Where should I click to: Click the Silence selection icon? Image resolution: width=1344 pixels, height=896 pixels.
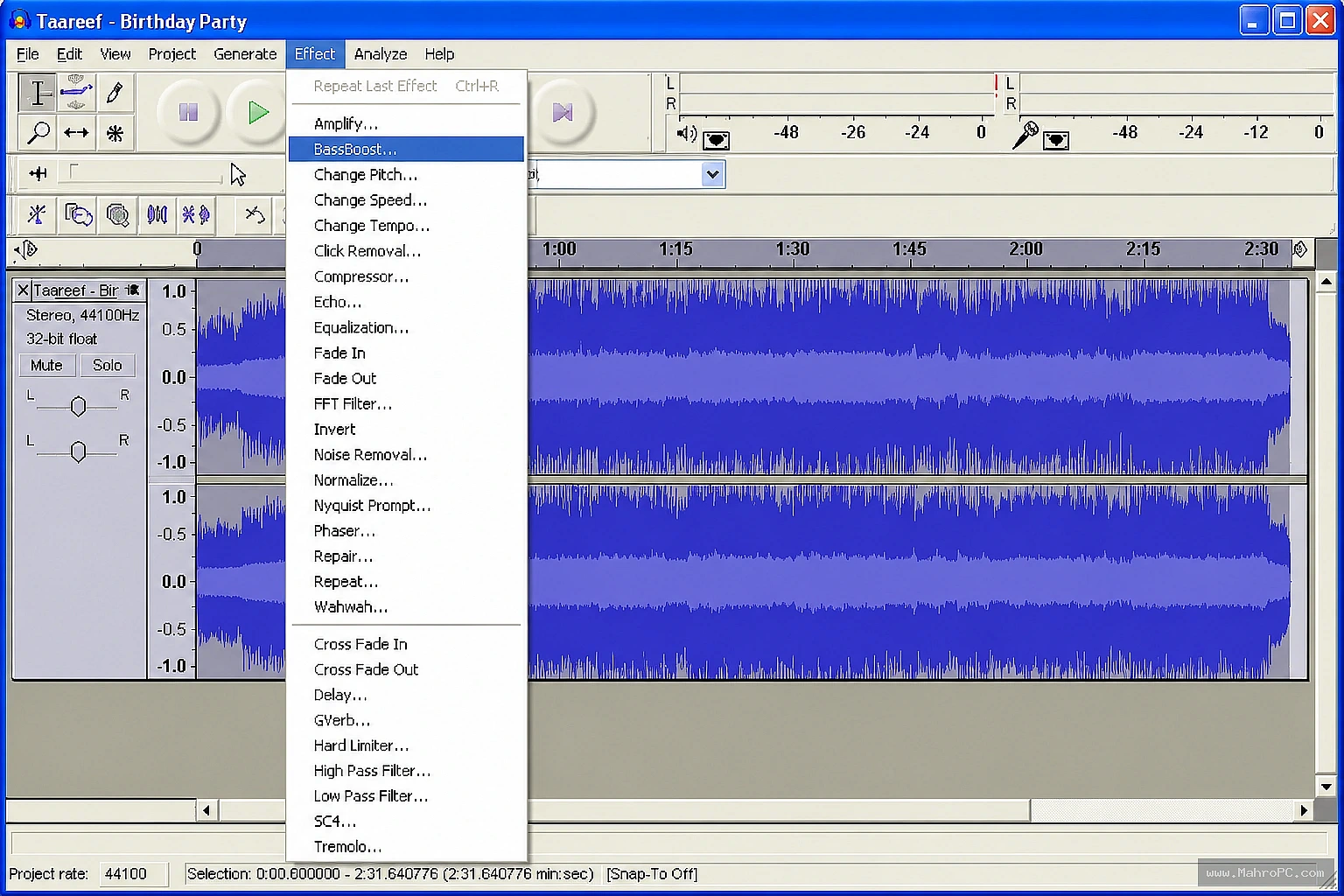pos(196,214)
